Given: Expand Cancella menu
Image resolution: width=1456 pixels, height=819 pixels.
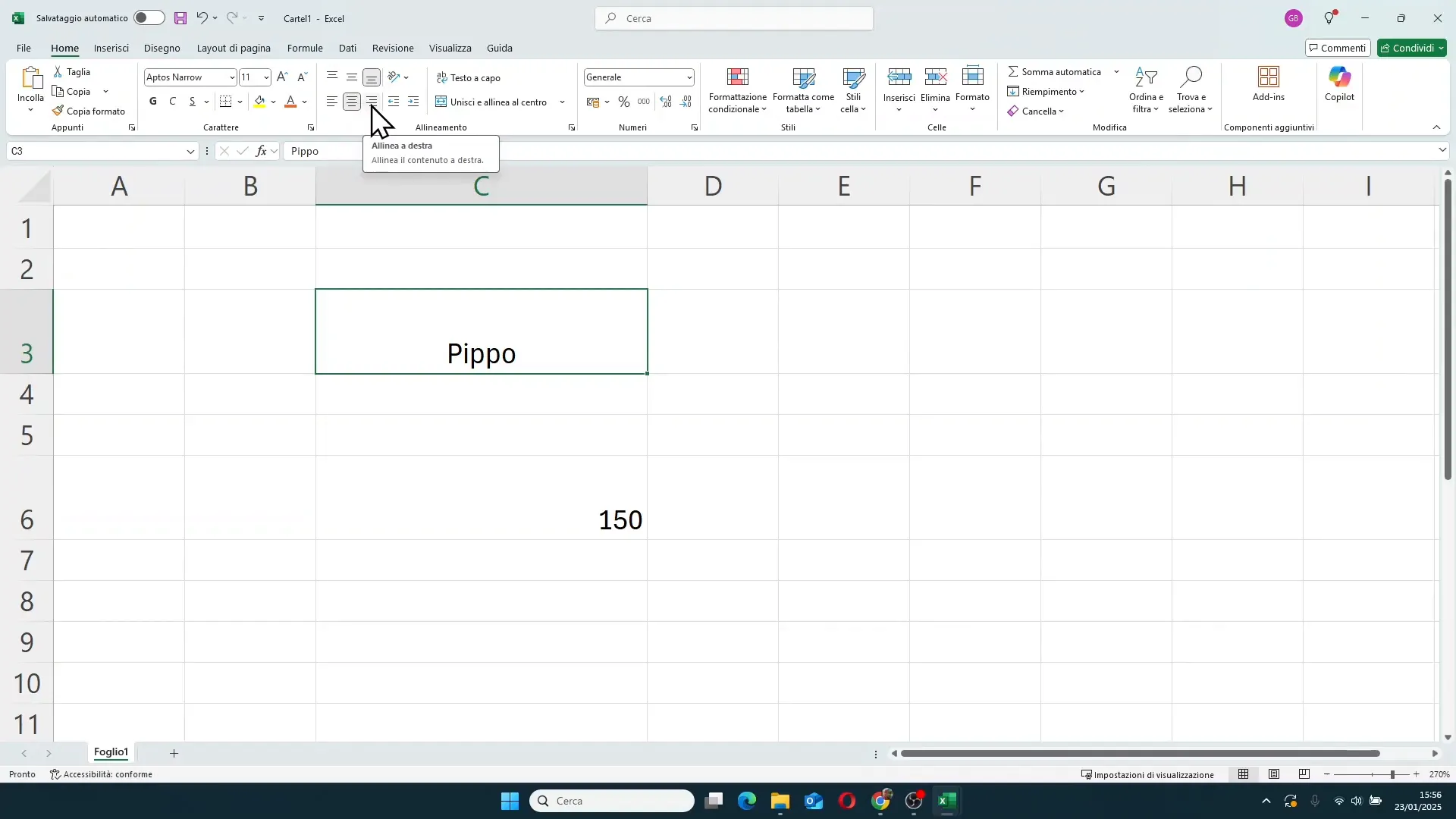Looking at the screenshot, I should [1036, 111].
